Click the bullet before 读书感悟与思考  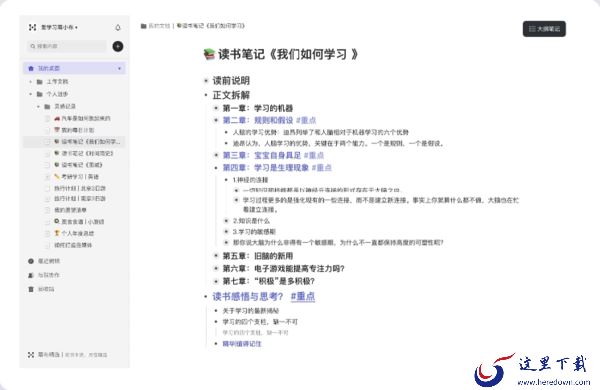pyautogui.click(x=206, y=296)
